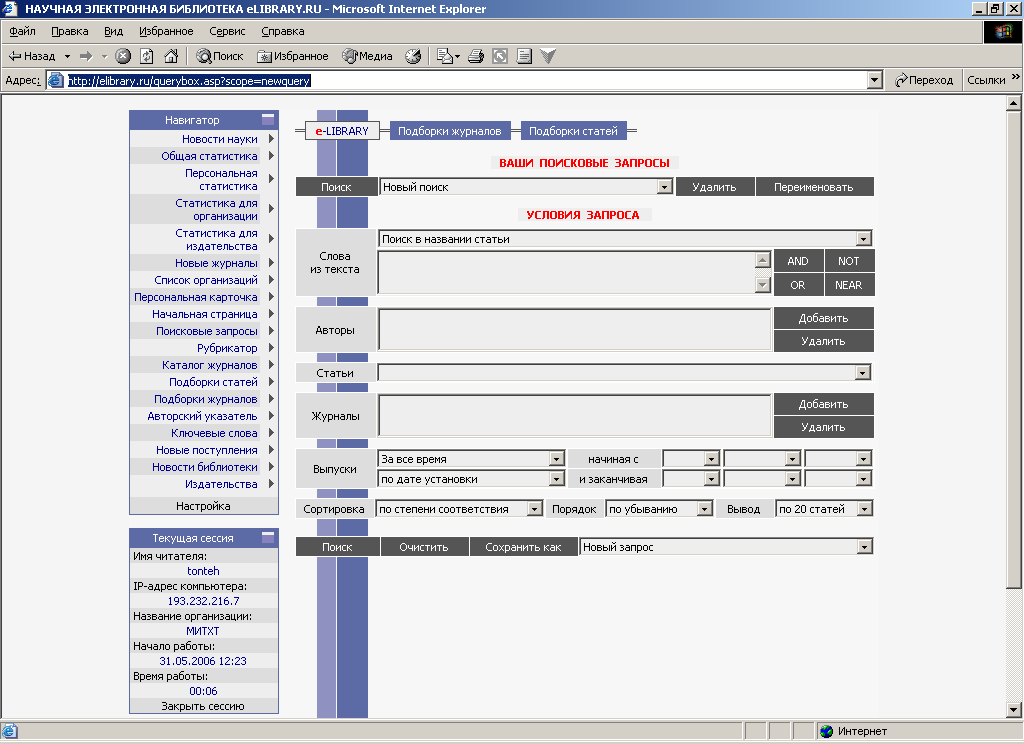Screen dimensions: 1024x744
Task: Click the Назад back arrow button
Action: click(31, 56)
